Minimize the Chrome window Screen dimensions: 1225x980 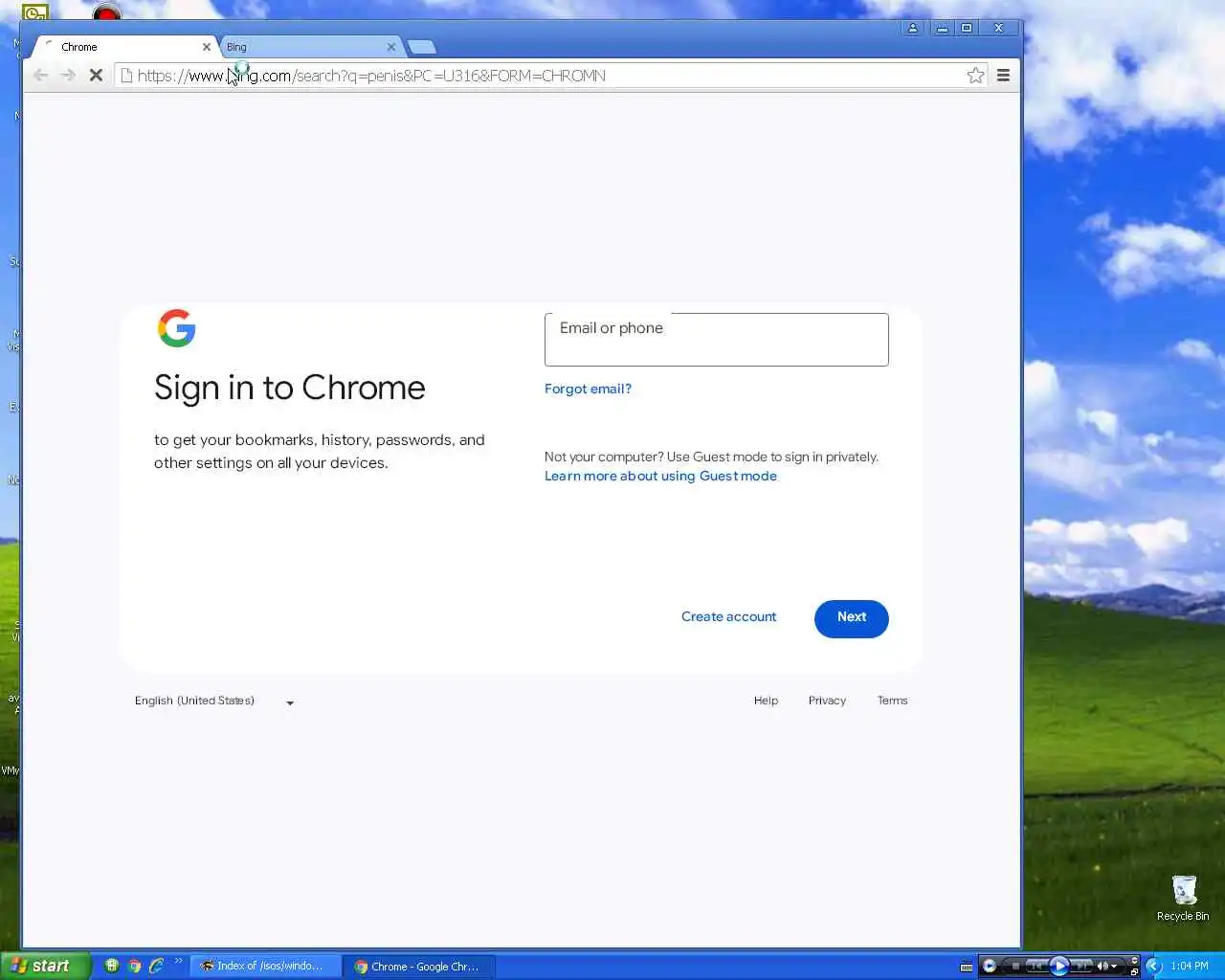pos(942,29)
